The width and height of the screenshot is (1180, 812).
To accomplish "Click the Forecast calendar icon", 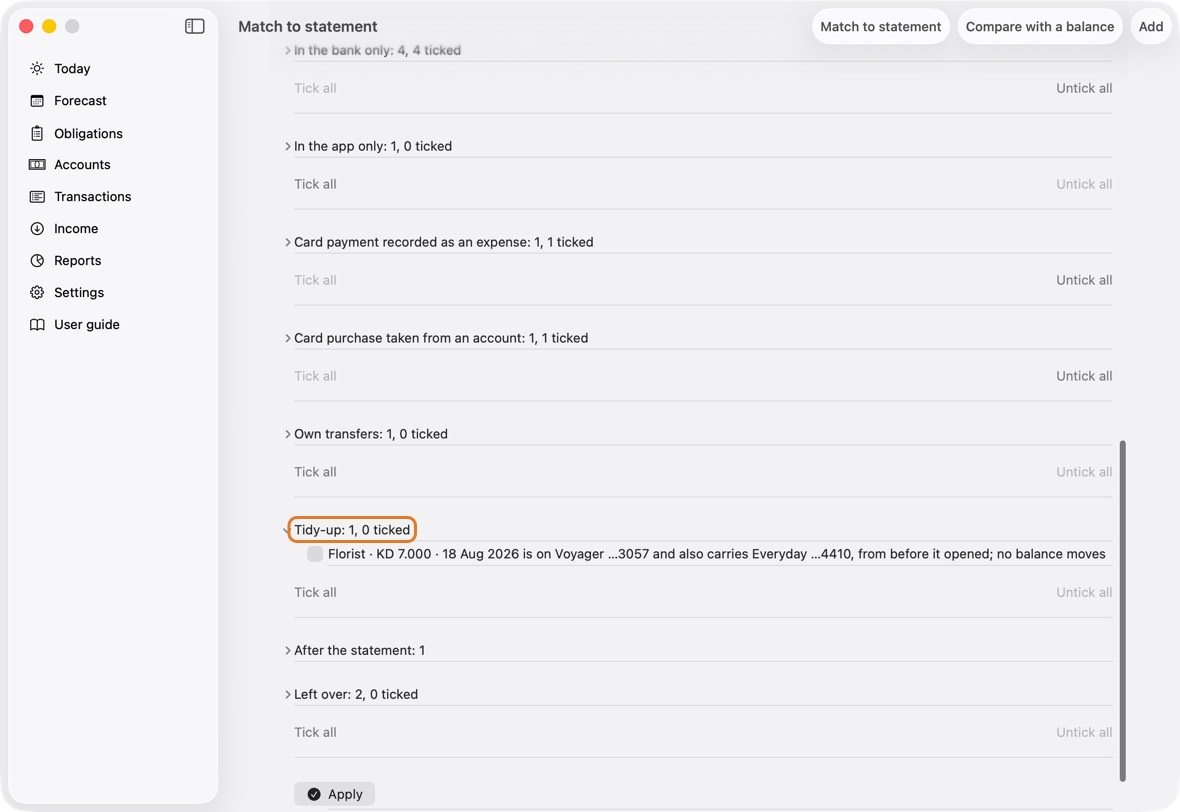I will (37, 101).
